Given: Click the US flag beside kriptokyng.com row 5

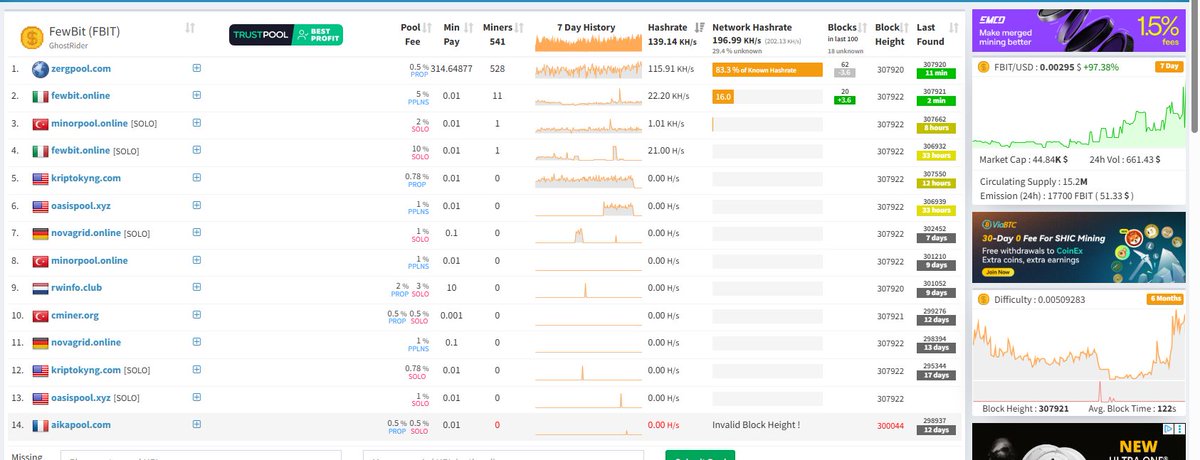Looking at the screenshot, I should coord(39,178).
